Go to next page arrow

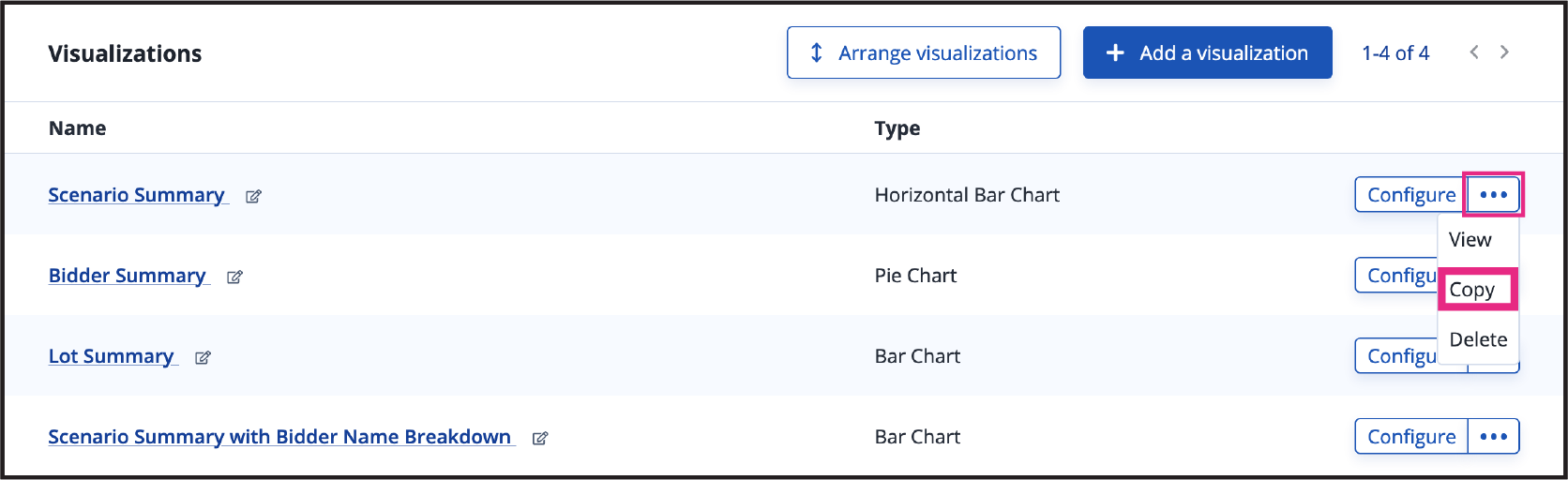click(x=1504, y=52)
